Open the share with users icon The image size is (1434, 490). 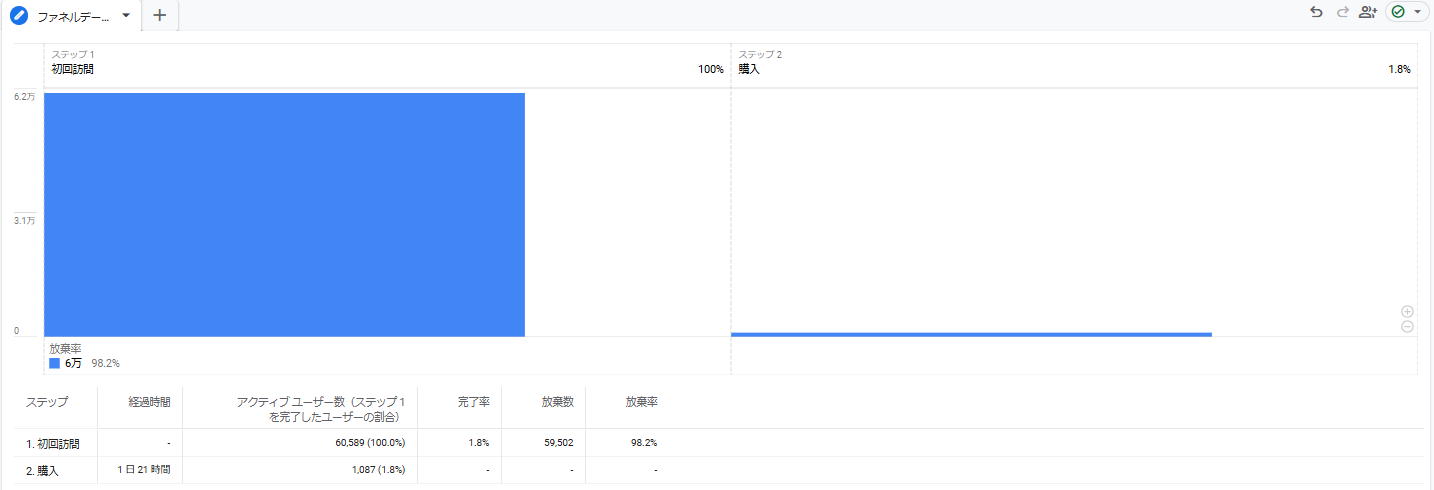(x=1367, y=12)
